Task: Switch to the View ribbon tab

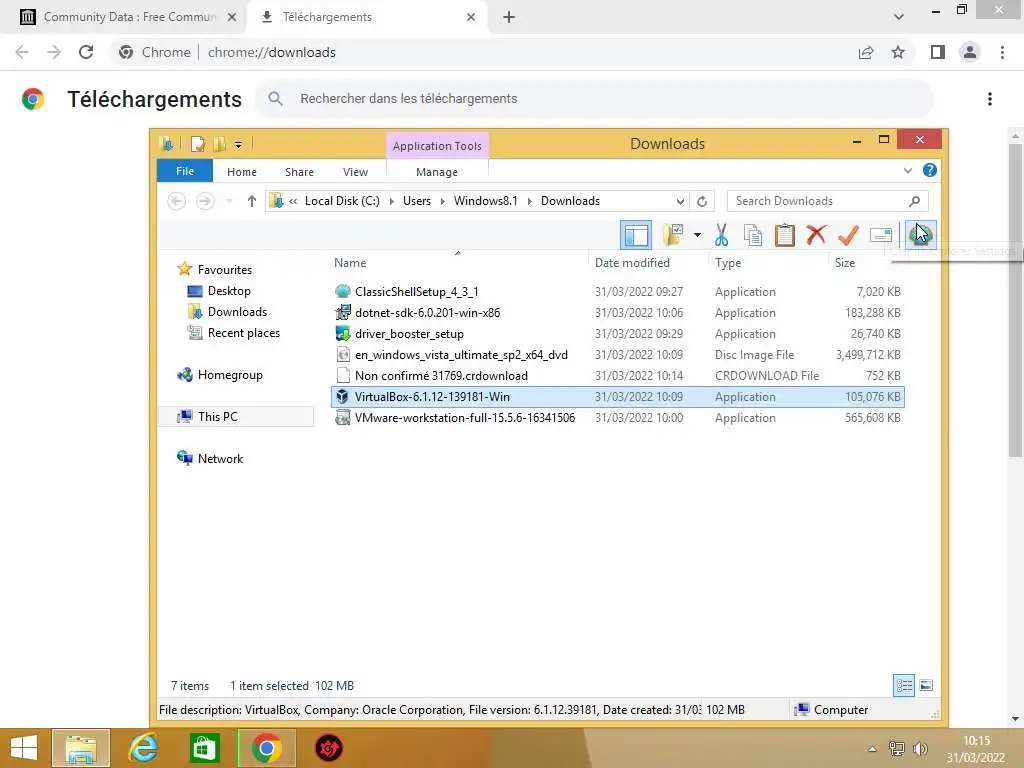Action: pyautogui.click(x=355, y=172)
